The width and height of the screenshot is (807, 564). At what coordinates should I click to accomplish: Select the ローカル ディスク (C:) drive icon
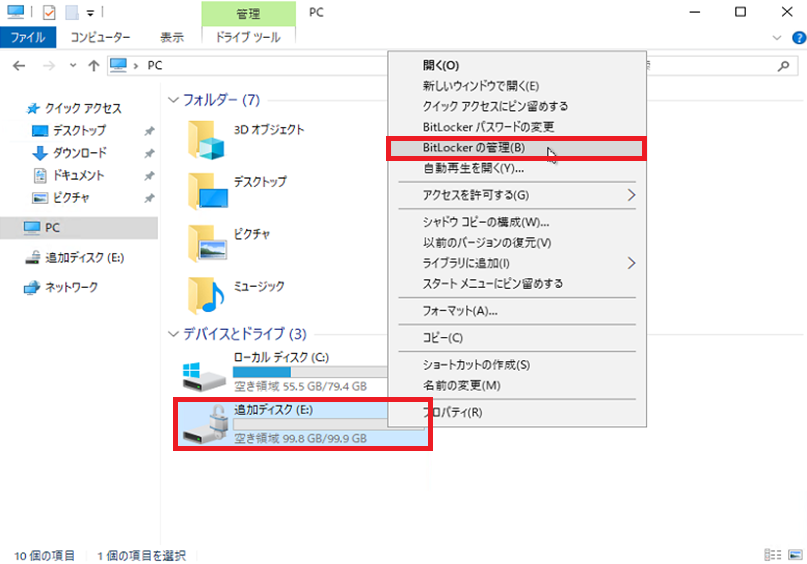pos(204,376)
